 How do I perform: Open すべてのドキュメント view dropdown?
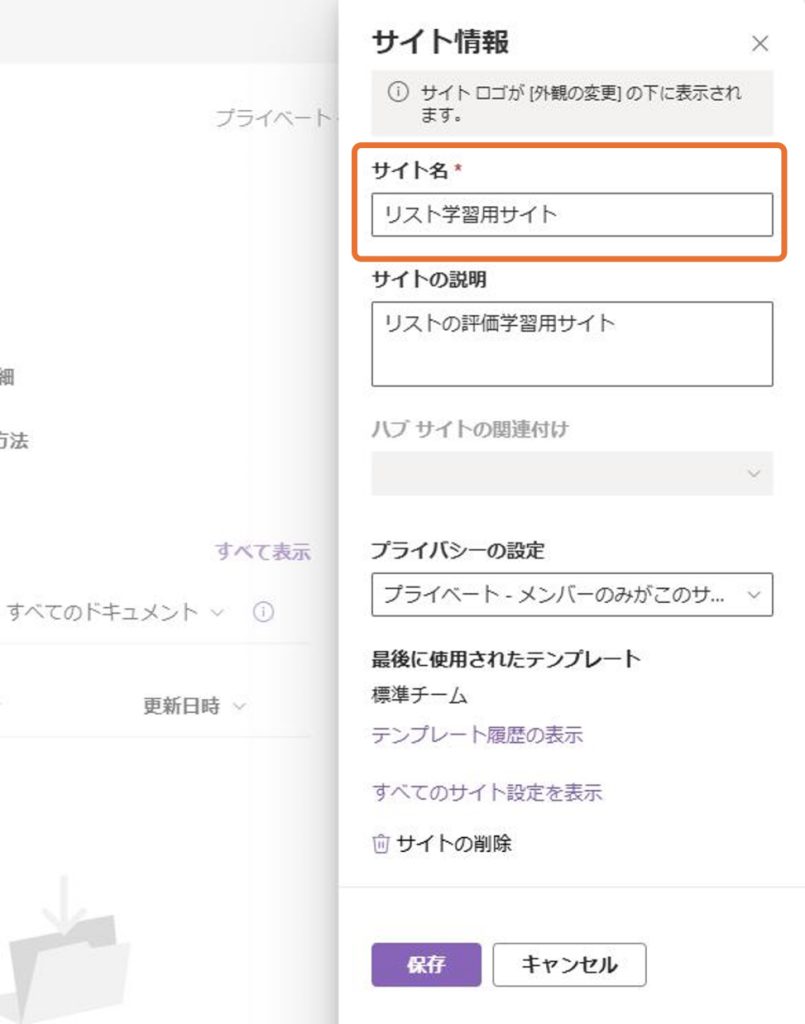pos(116,612)
